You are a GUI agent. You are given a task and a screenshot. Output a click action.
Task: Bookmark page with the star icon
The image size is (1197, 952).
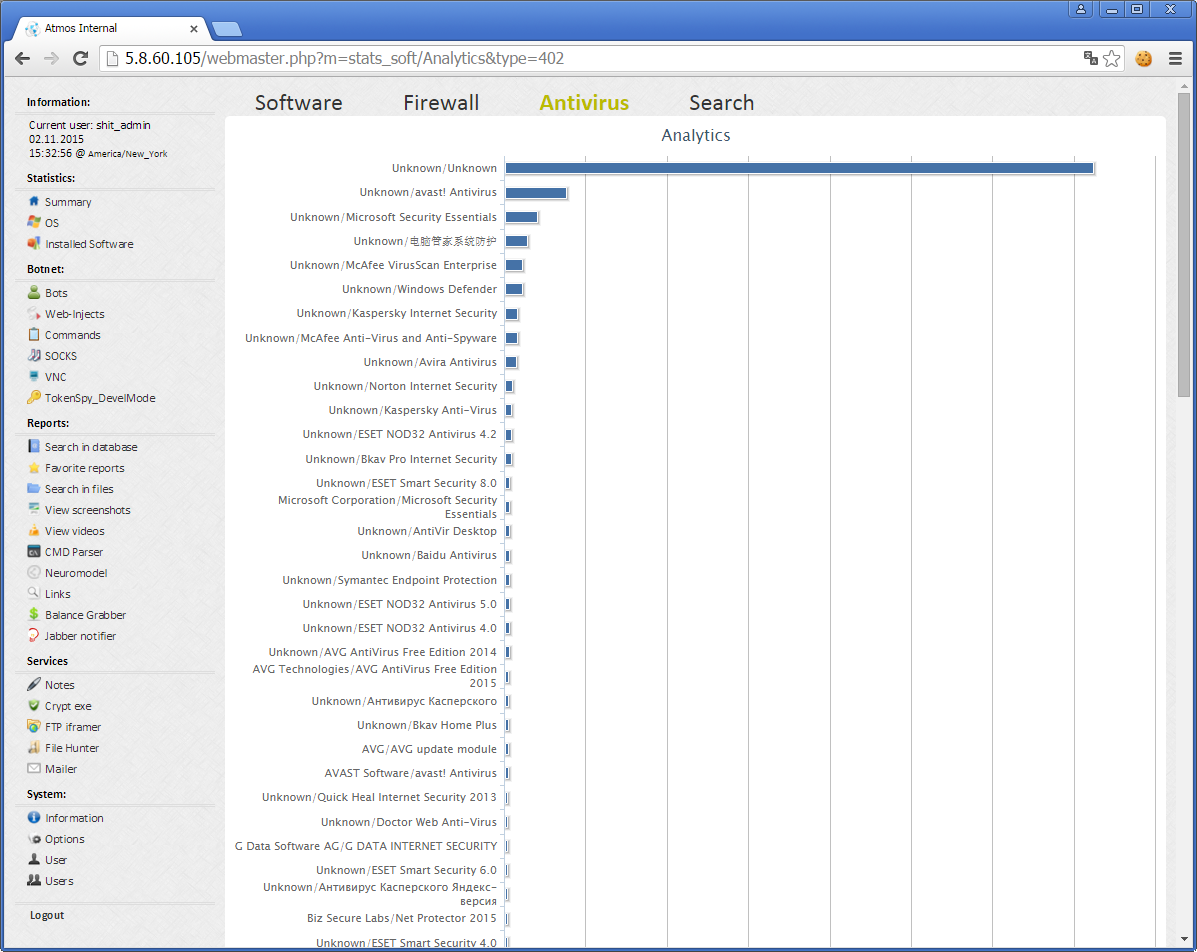pyautogui.click(x=1112, y=58)
